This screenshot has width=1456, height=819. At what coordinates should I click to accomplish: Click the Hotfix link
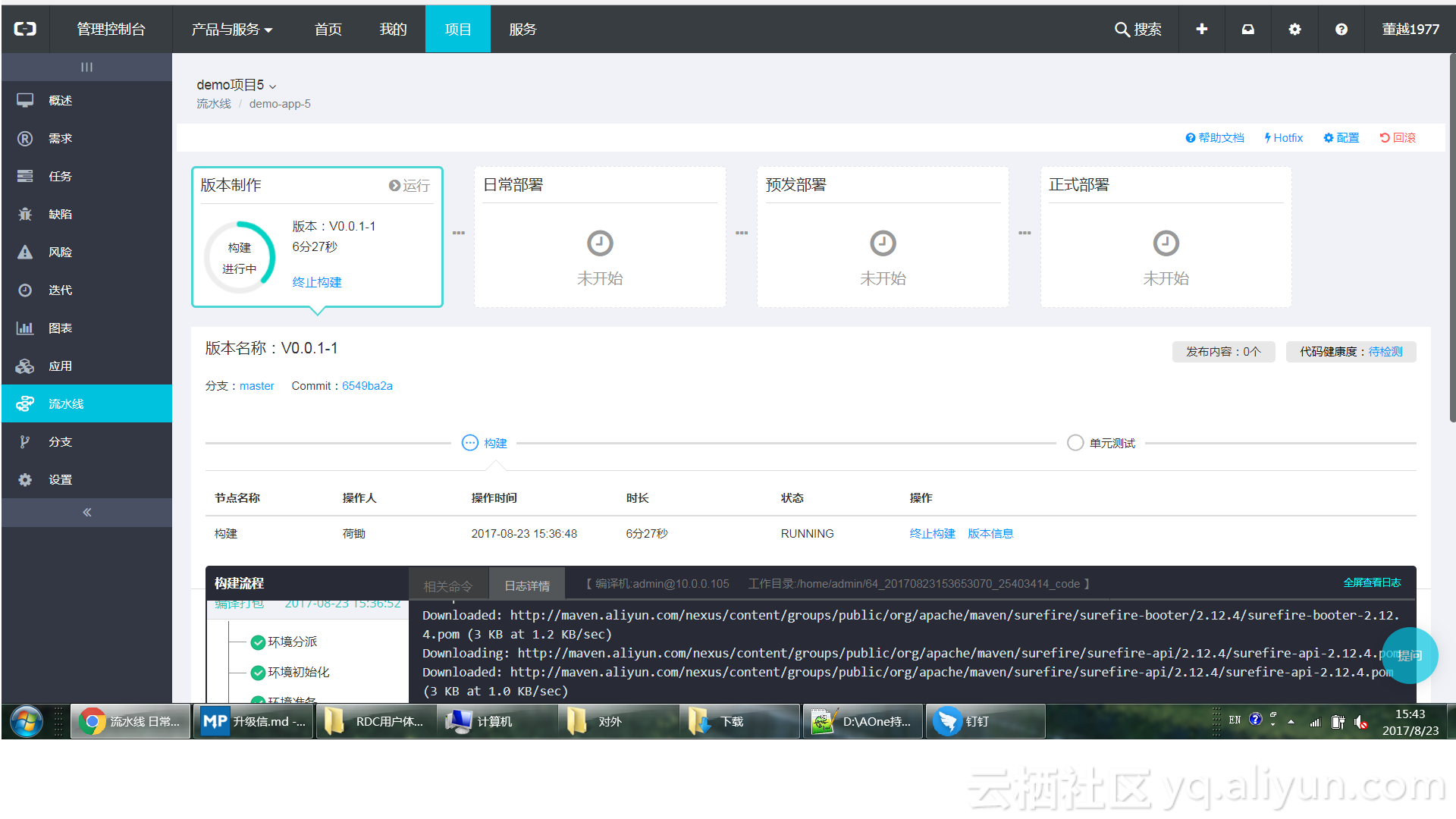click(1283, 137)
